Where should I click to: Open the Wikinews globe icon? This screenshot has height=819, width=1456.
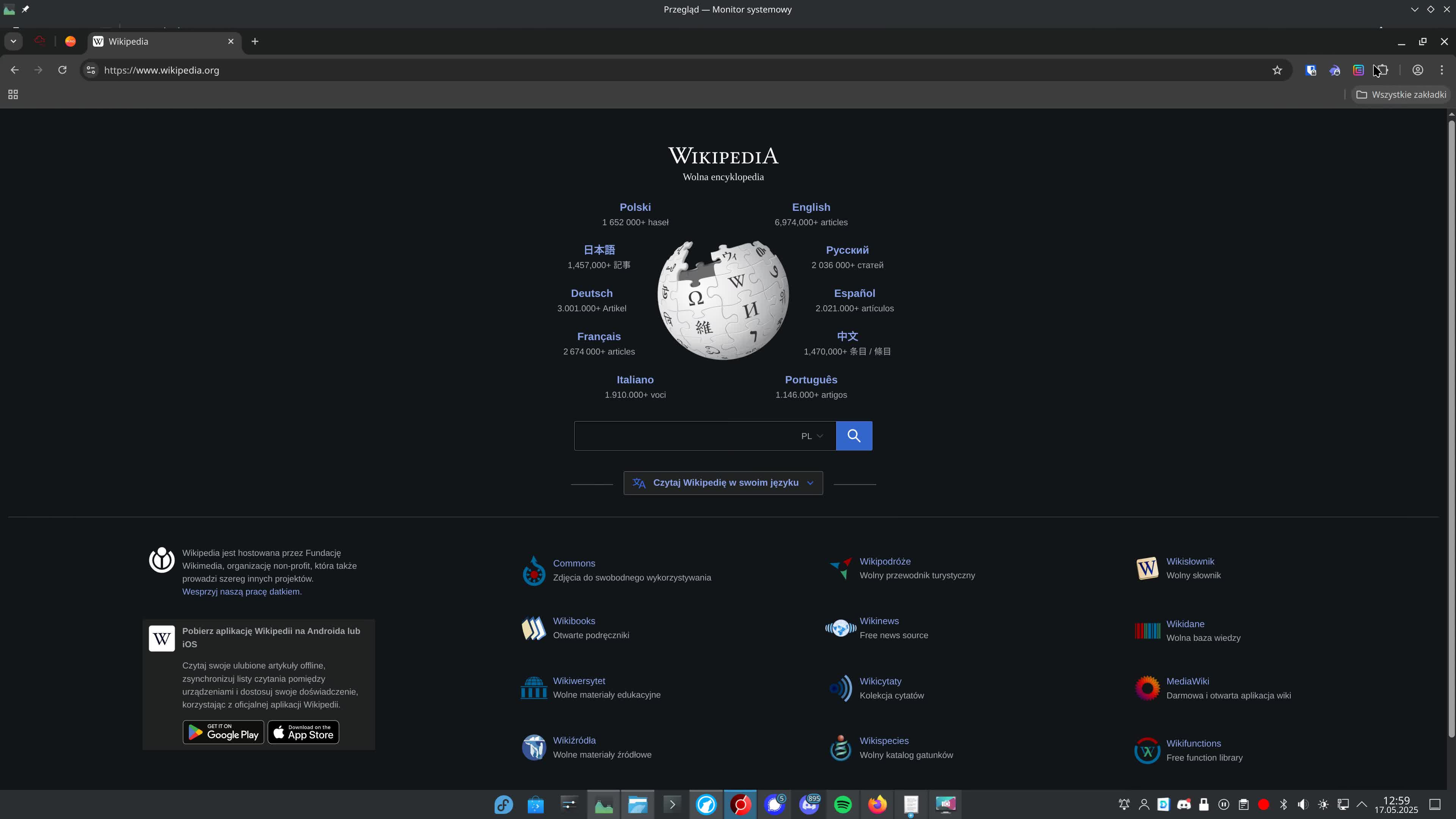click(841, 628)
